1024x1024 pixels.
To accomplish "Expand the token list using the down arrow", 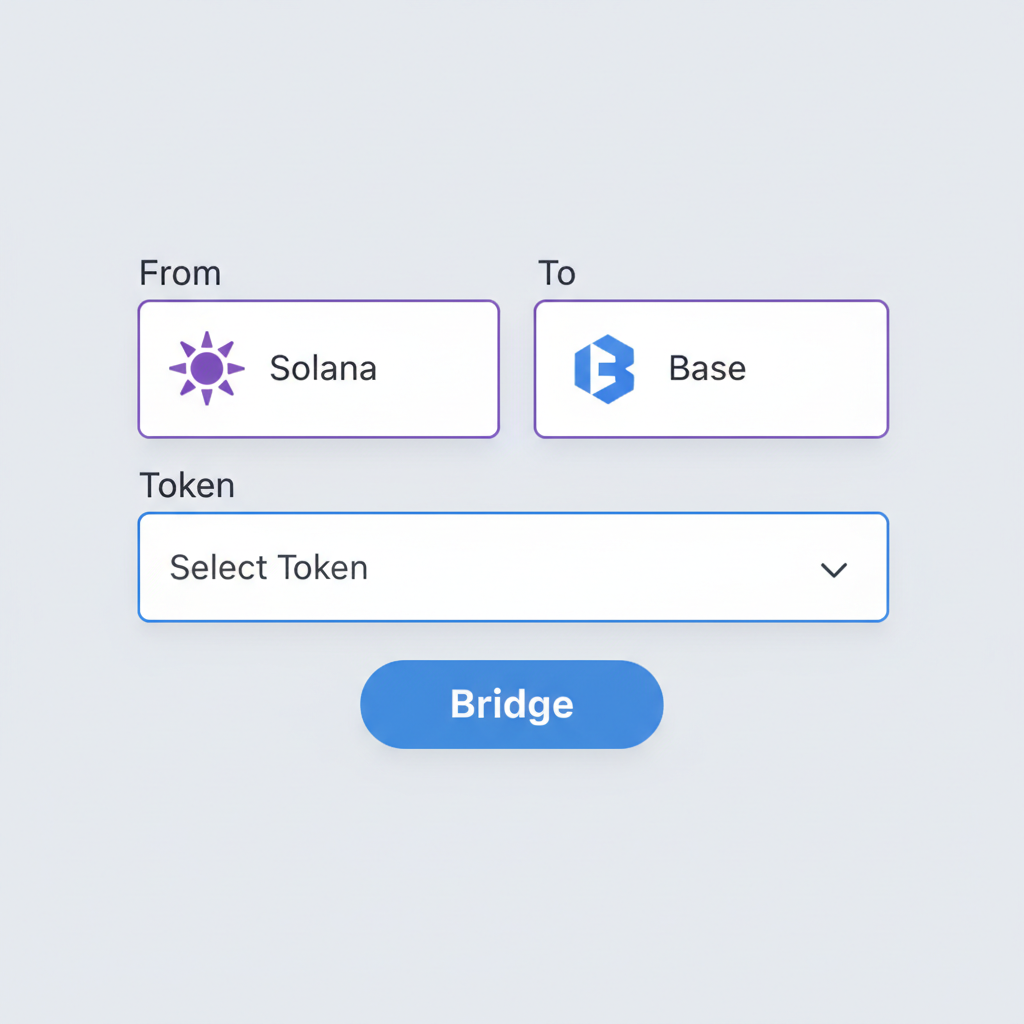I will click(834, 569).
